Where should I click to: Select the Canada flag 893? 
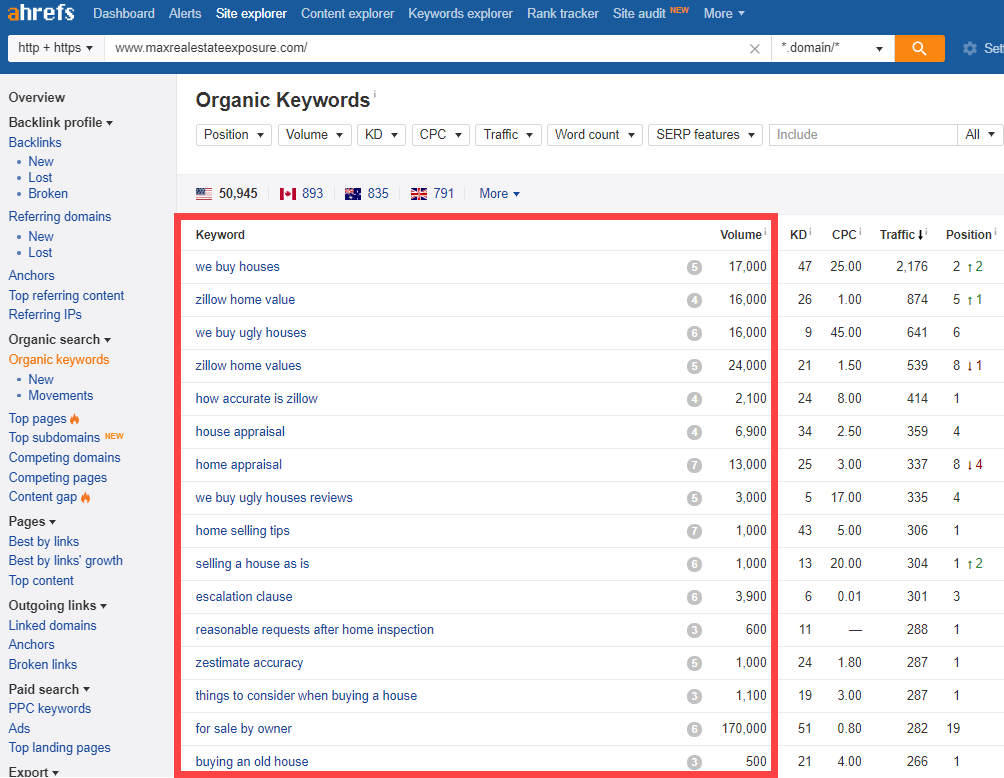click(302, 193)
